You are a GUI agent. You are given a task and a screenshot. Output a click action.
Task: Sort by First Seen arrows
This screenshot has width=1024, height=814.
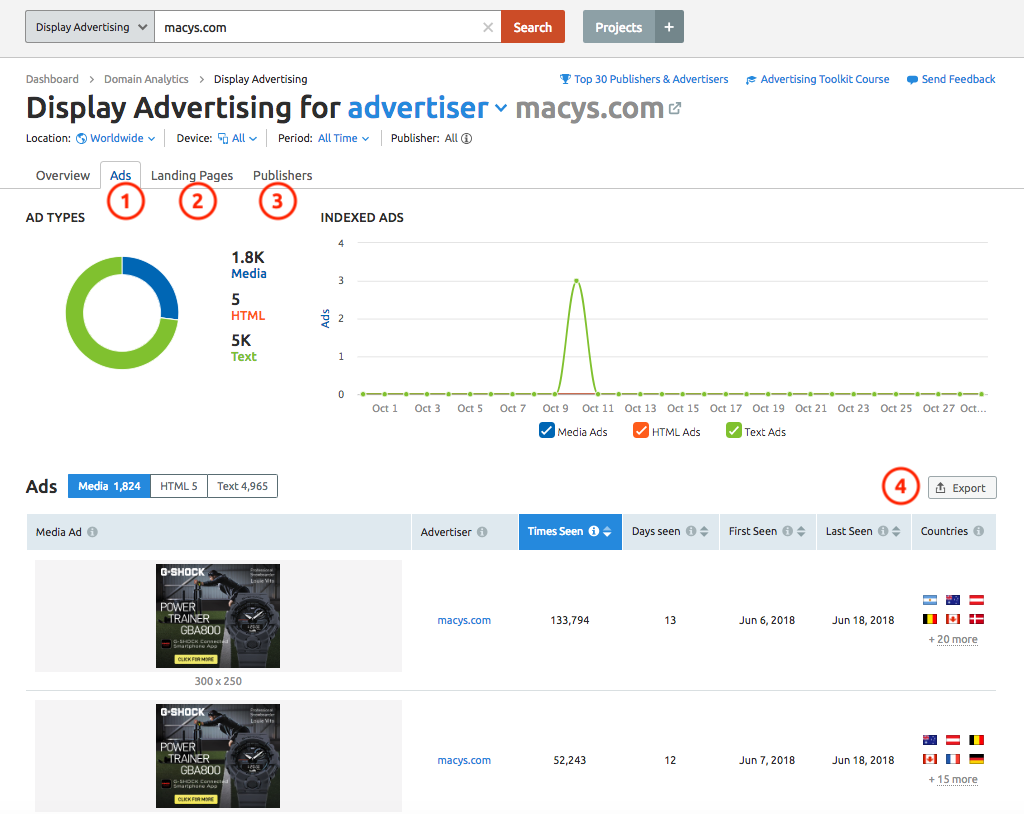[x=801, y=532]
